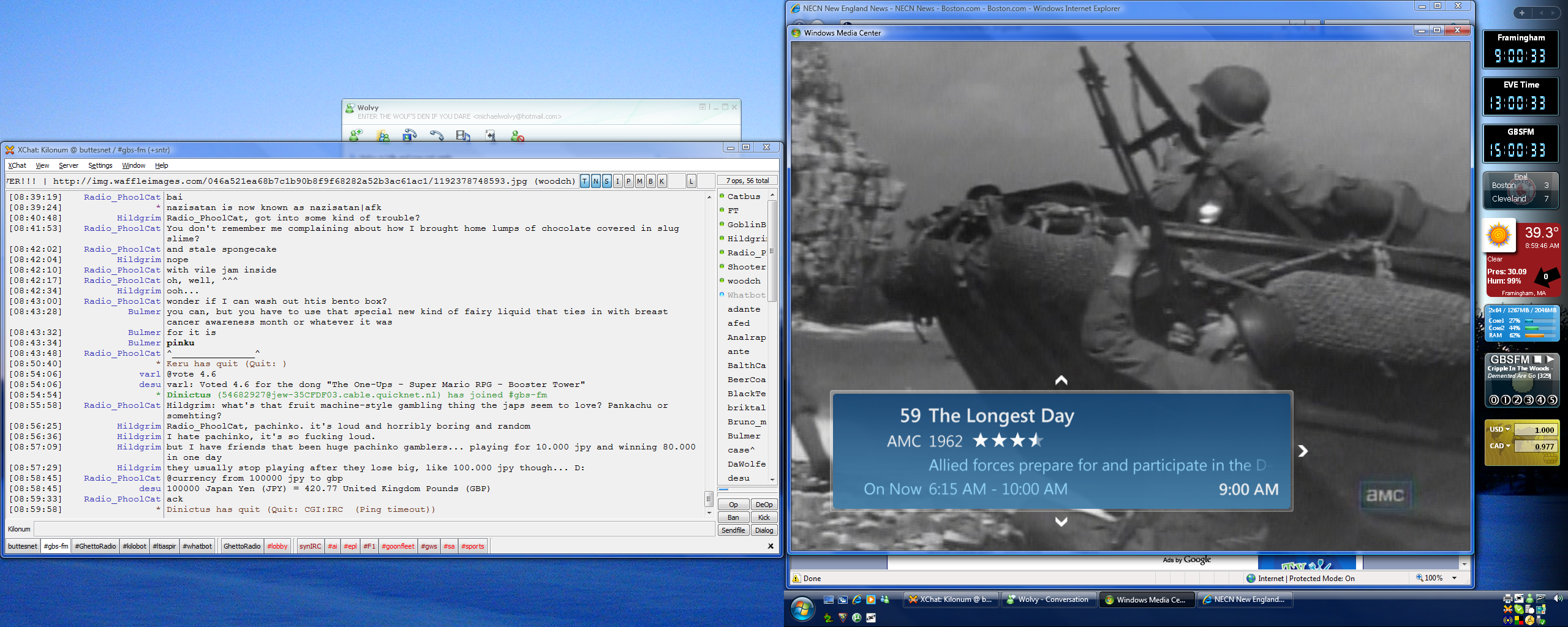Image resolution: width=1568 pixels, height=627 pixels.
Task: Click the USD amount field in currency gadget
Action: click(x=1536, y=430)
